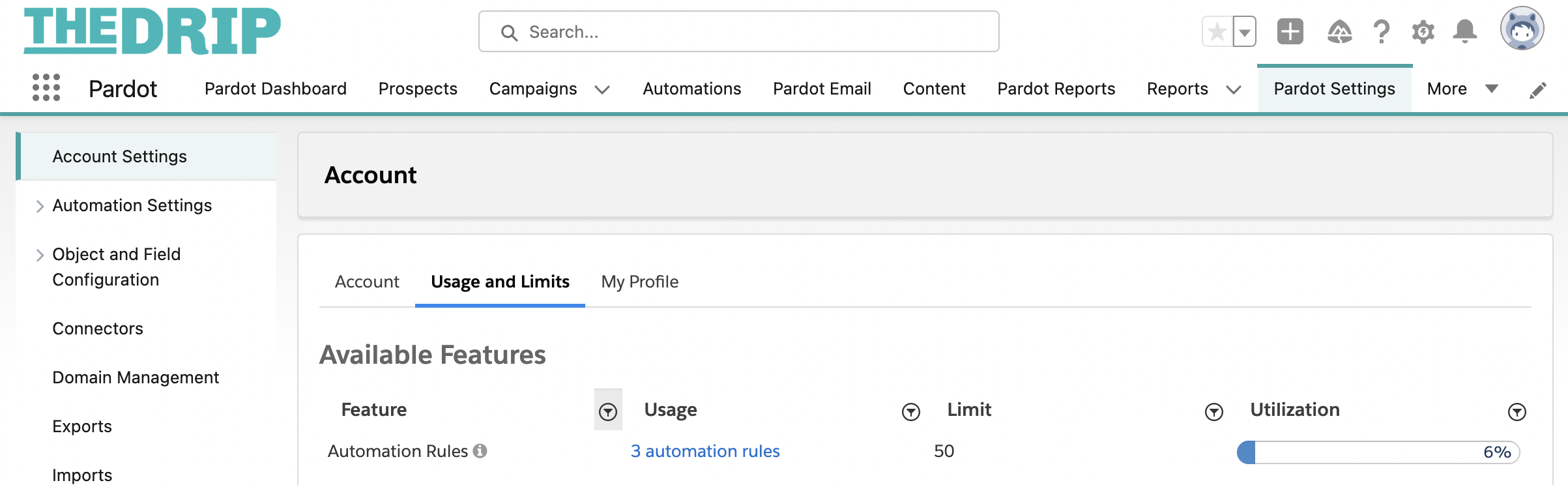Open the favorites list dropdown arrow

click(1244, 31)
